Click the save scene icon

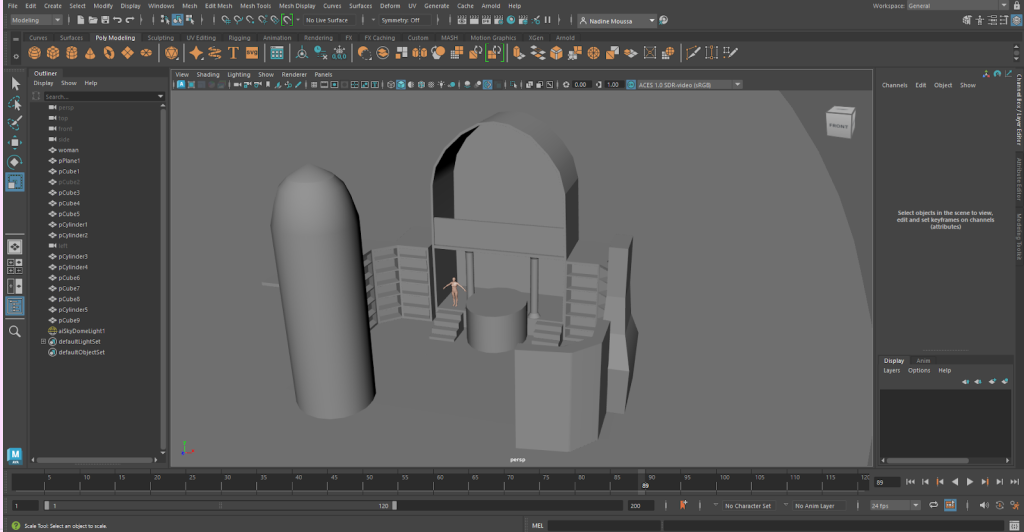click(105, 20)
